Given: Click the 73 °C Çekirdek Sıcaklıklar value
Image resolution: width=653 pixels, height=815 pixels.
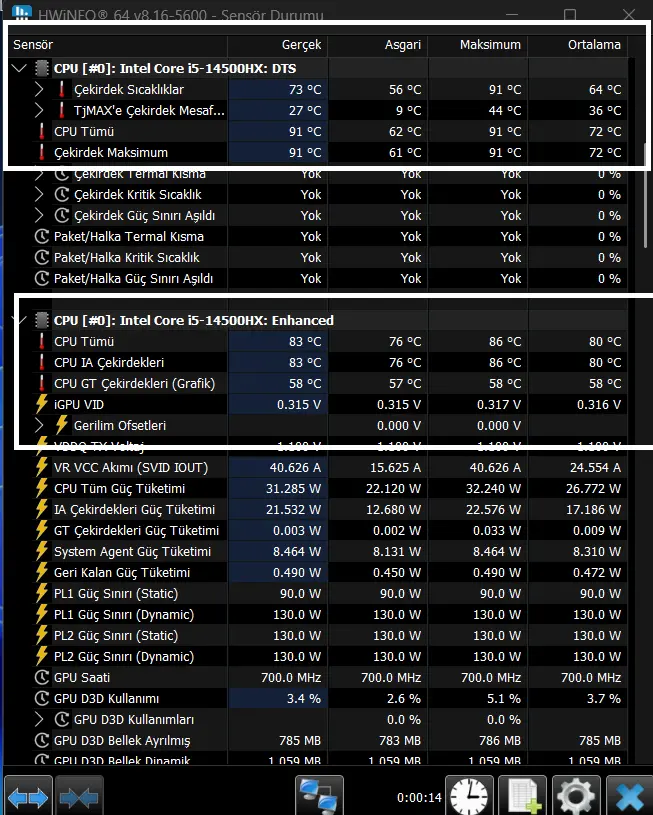Looking at the screenshot, I should coord(305,89).
